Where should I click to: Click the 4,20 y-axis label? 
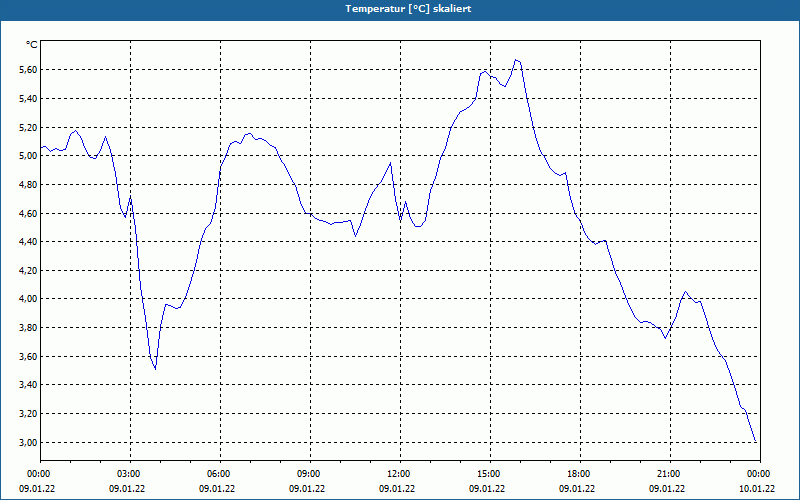coord(28,270)
